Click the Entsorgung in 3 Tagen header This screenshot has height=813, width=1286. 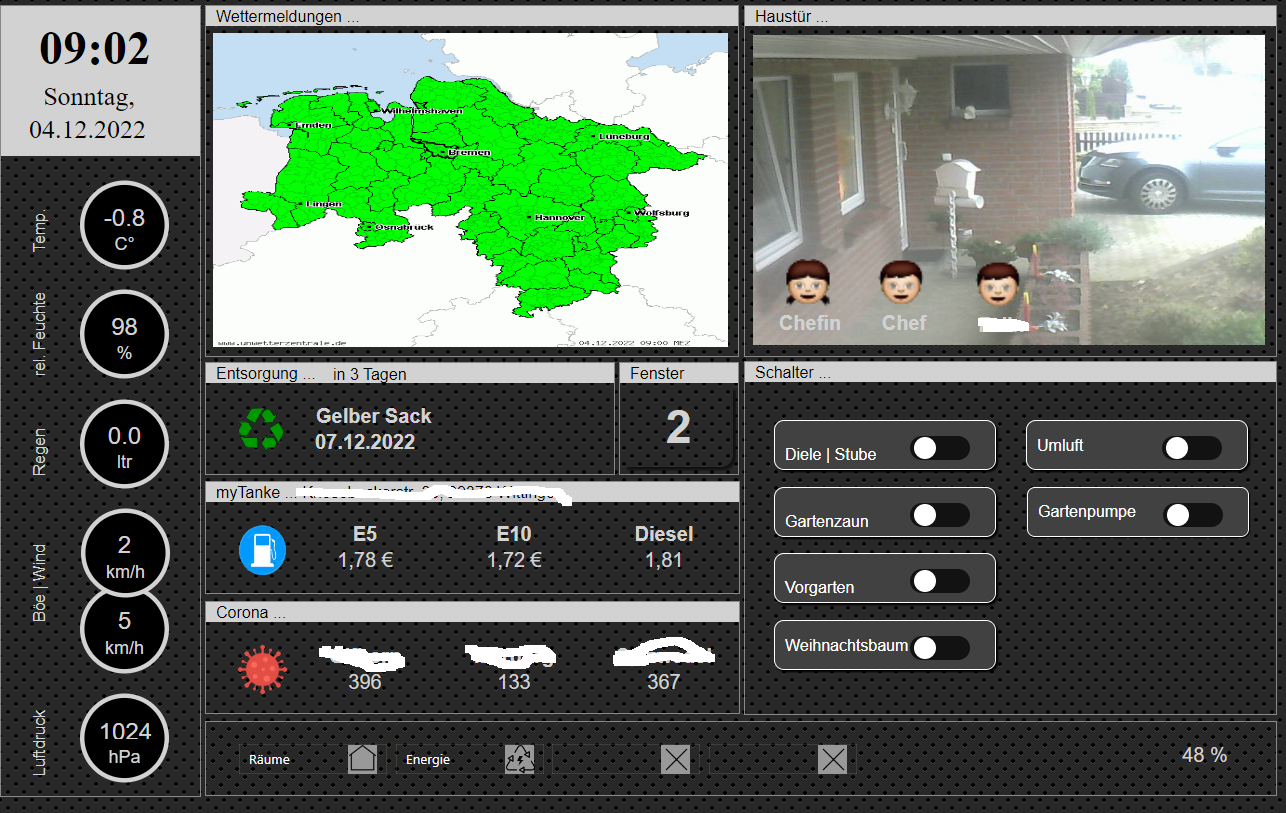coord(410,373)
